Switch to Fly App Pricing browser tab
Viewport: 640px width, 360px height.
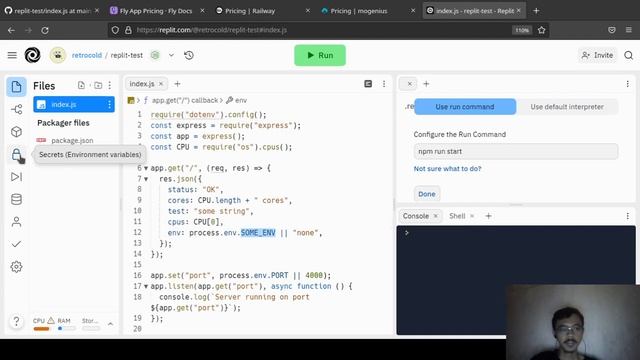tap(156, 11)
